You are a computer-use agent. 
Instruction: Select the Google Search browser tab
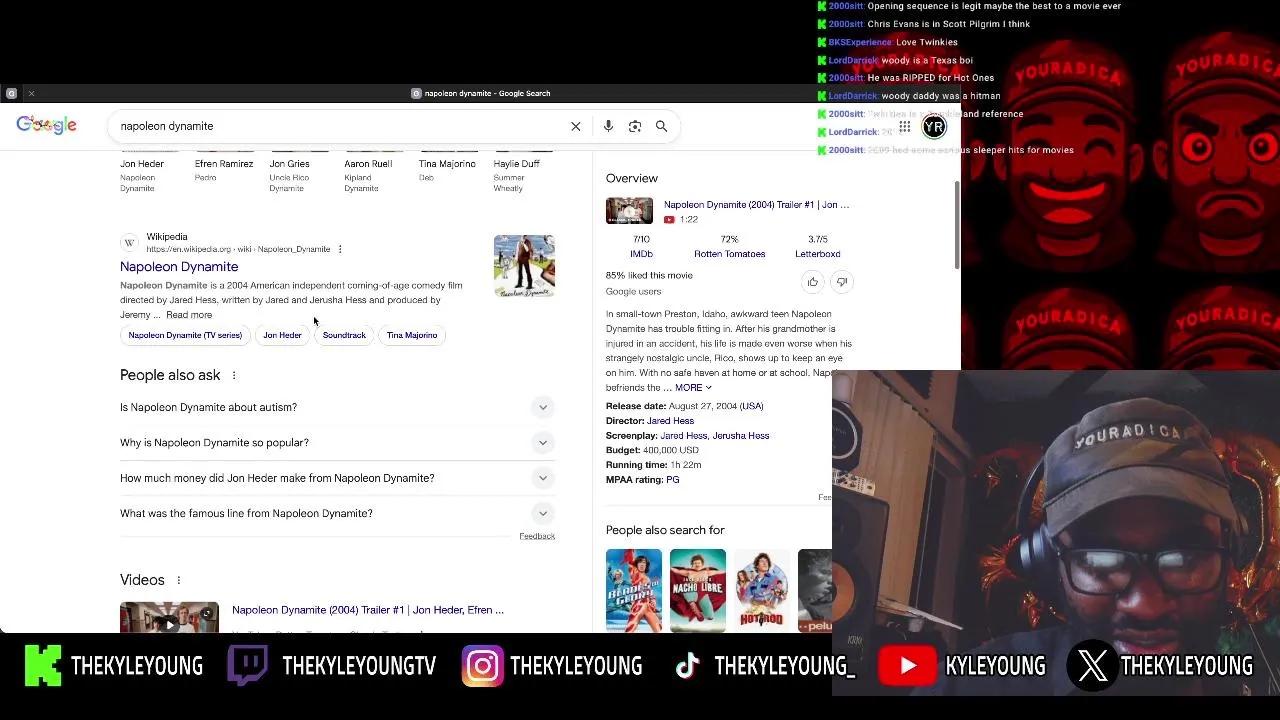click(x=480, y=93)
